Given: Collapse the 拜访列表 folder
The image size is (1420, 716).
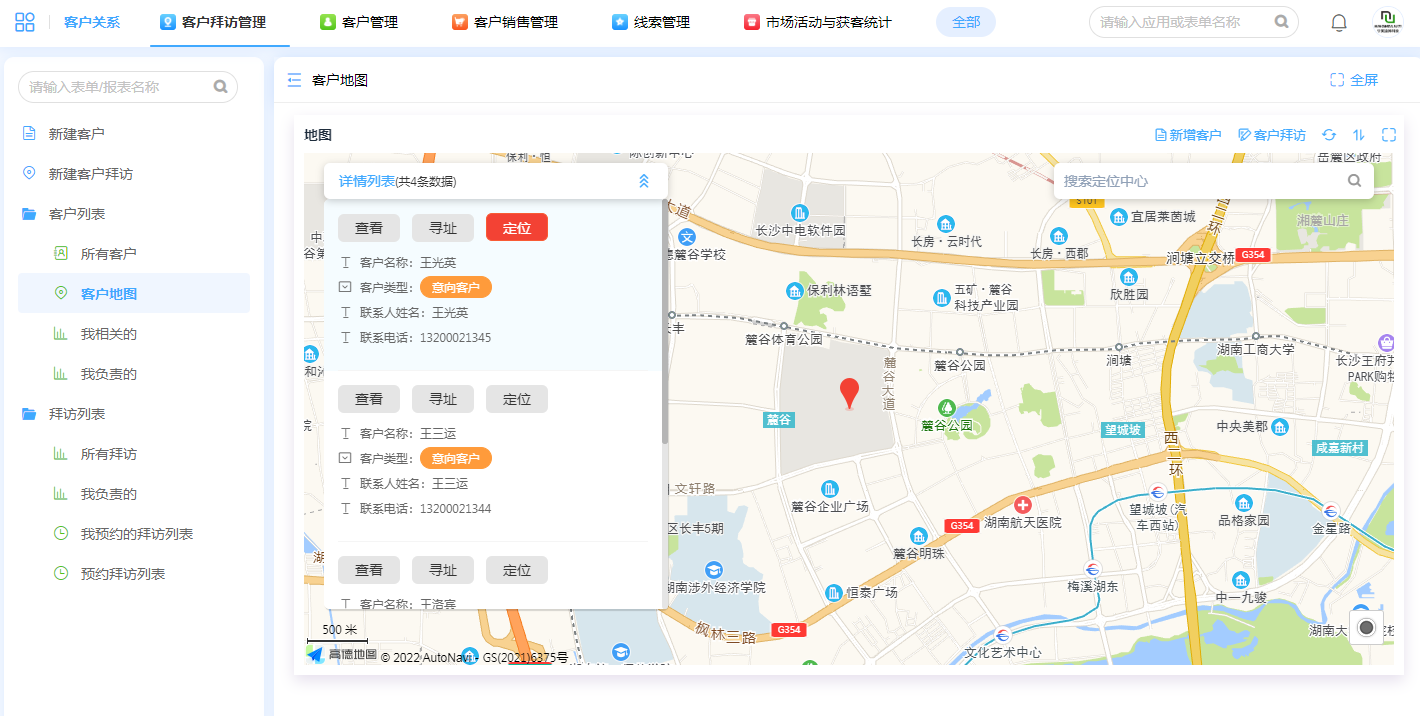Looking at the screenshot, I should (x=30, y=414).
